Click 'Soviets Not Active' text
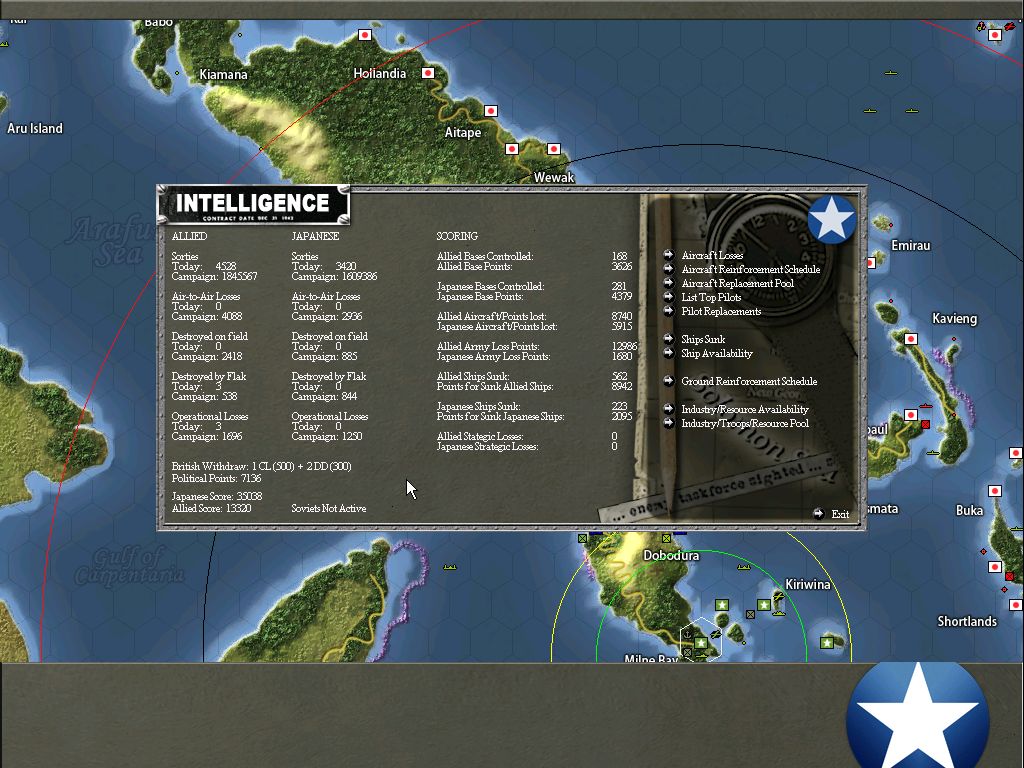This screenshot has height=768, width=1024. [328, 508]
